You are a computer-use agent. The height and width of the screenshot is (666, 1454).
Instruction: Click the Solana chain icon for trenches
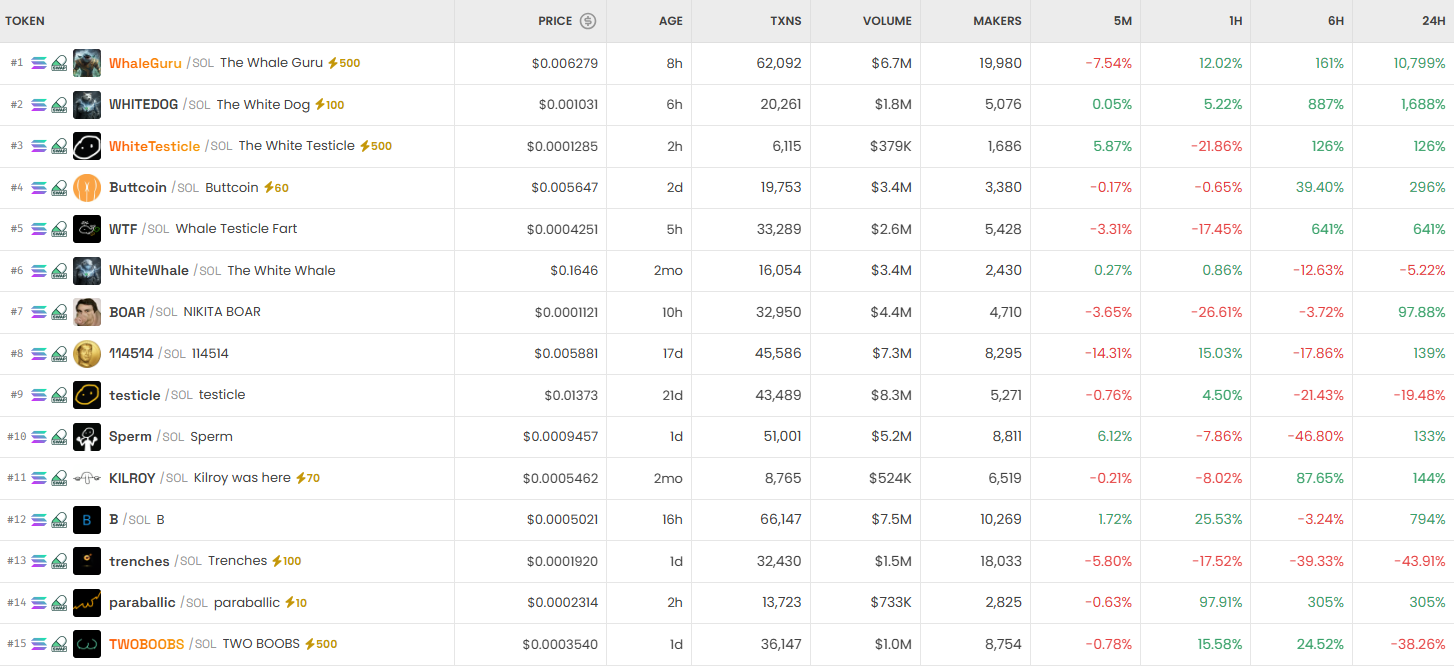click(39, 561)
